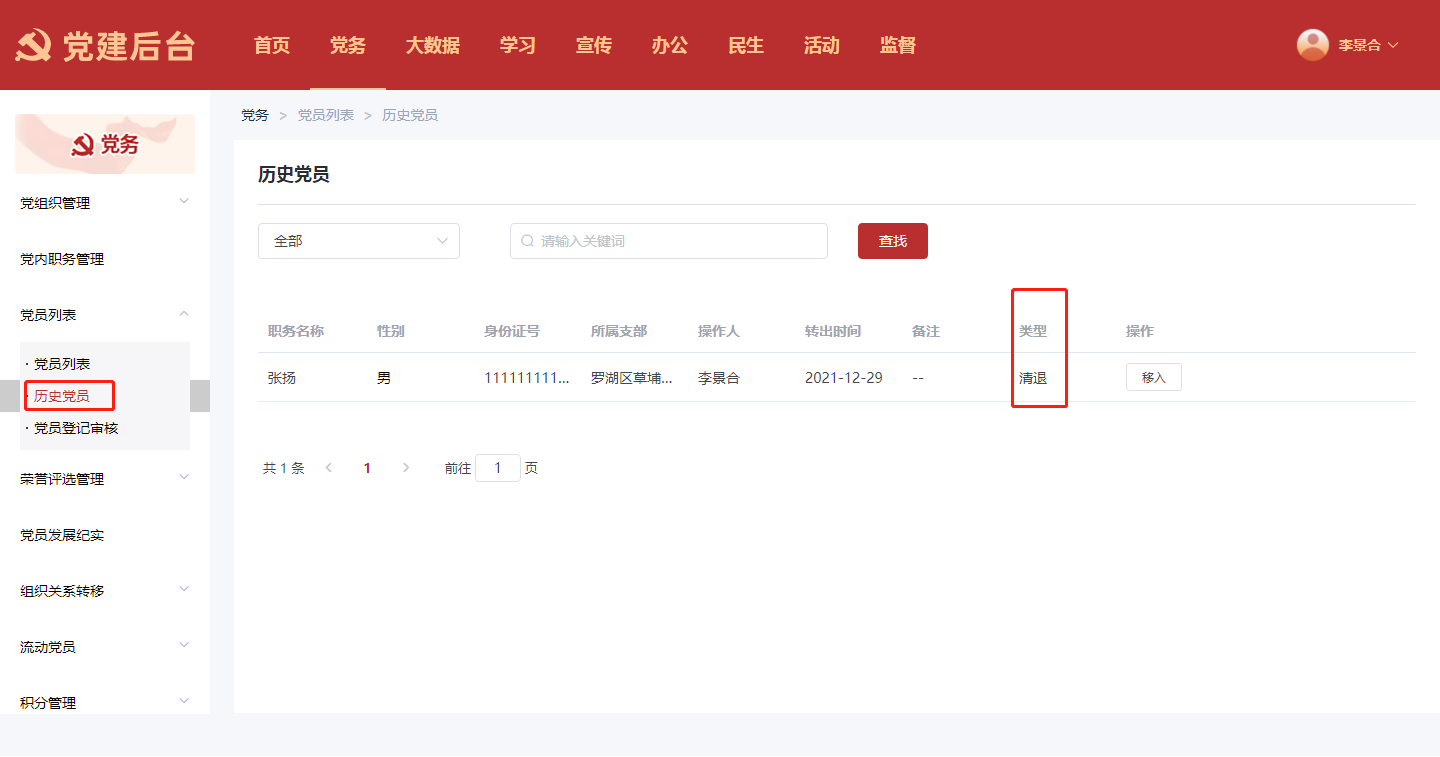
Task: Click the page number jump input box
Action: coord(497,468)
